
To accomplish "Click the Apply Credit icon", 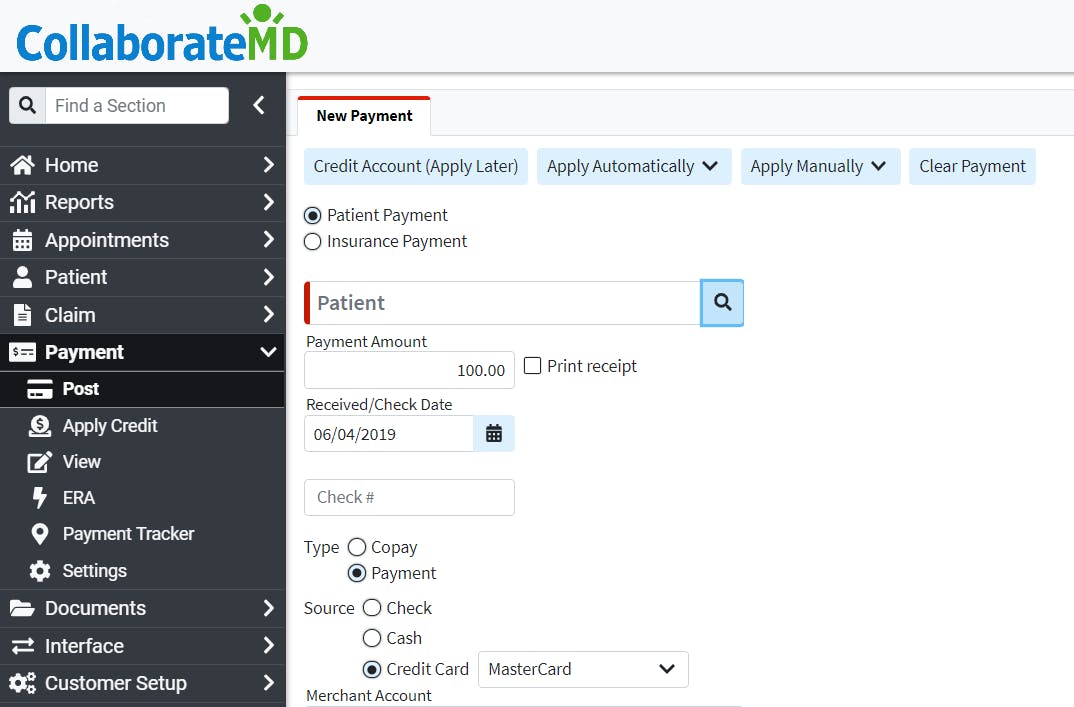I will click(x=41, y=425).
